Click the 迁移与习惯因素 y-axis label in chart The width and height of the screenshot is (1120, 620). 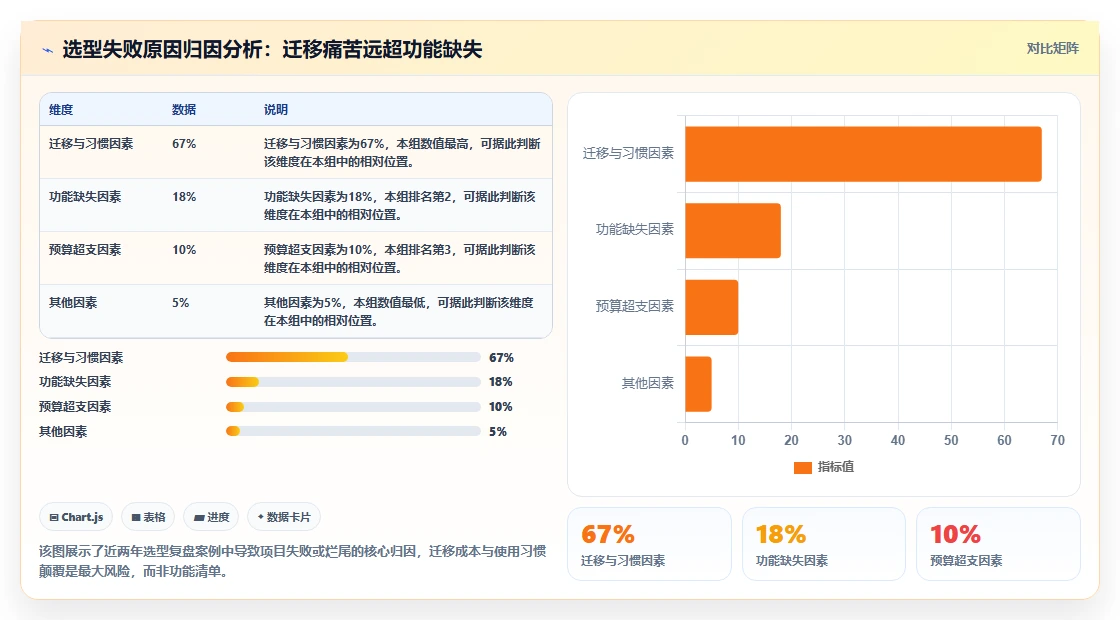(628, 153)
